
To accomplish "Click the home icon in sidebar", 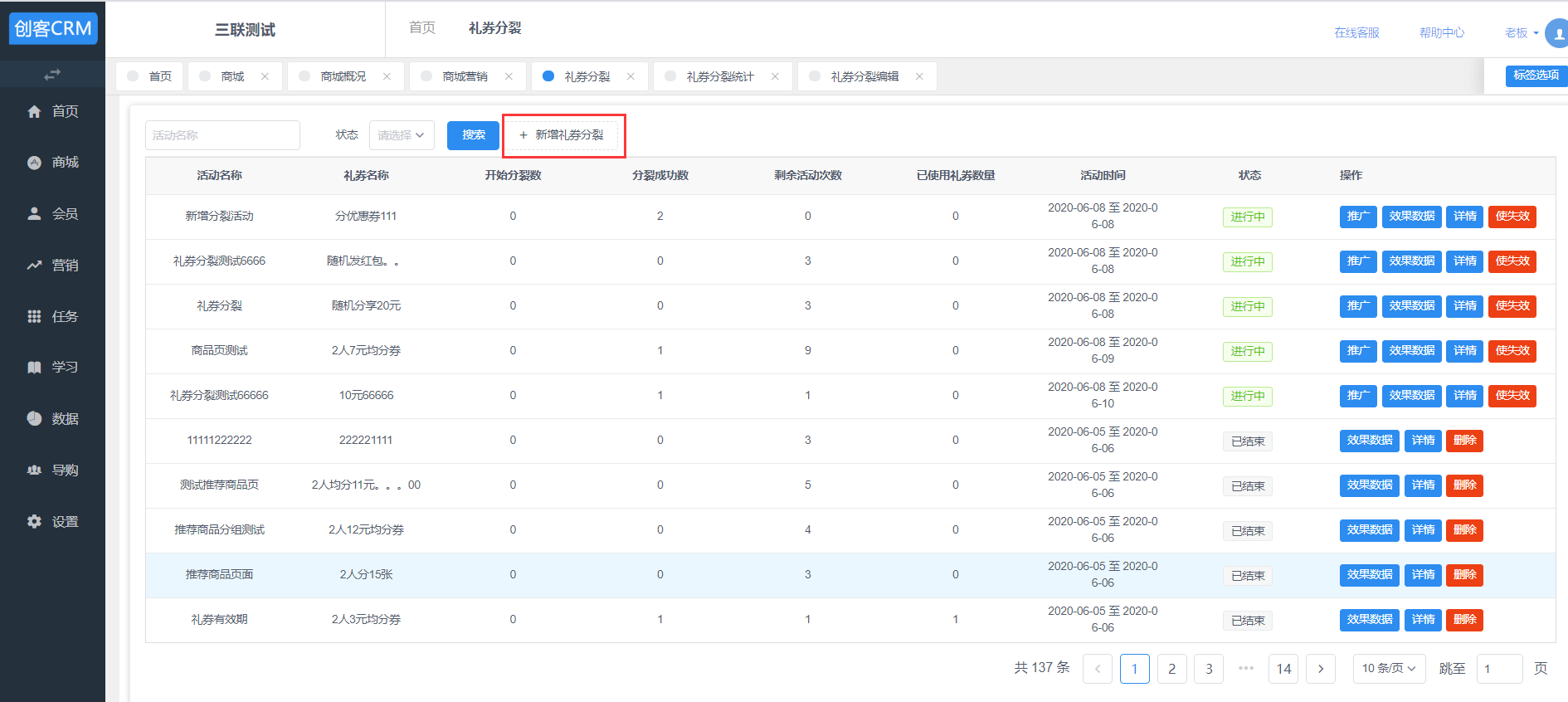I will click(34, 111).
